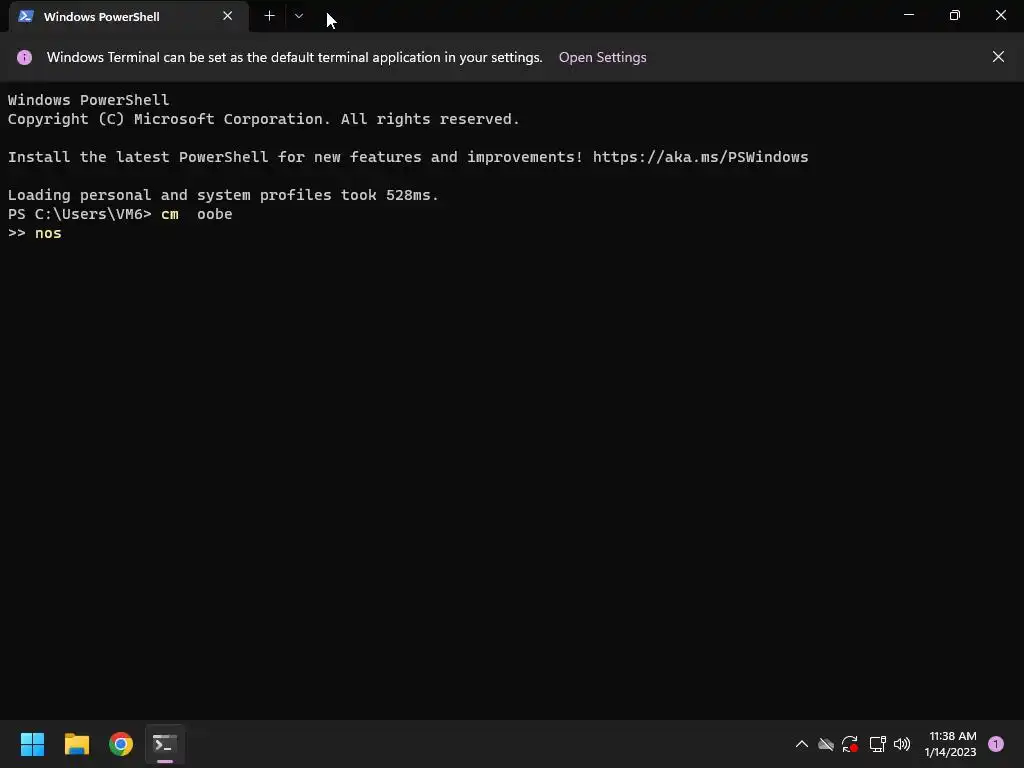Viewport: 1024px width, 768px height.
Task: Click the 'PS C:\Users\VM6>' prompt text
Action: point(79,214)
